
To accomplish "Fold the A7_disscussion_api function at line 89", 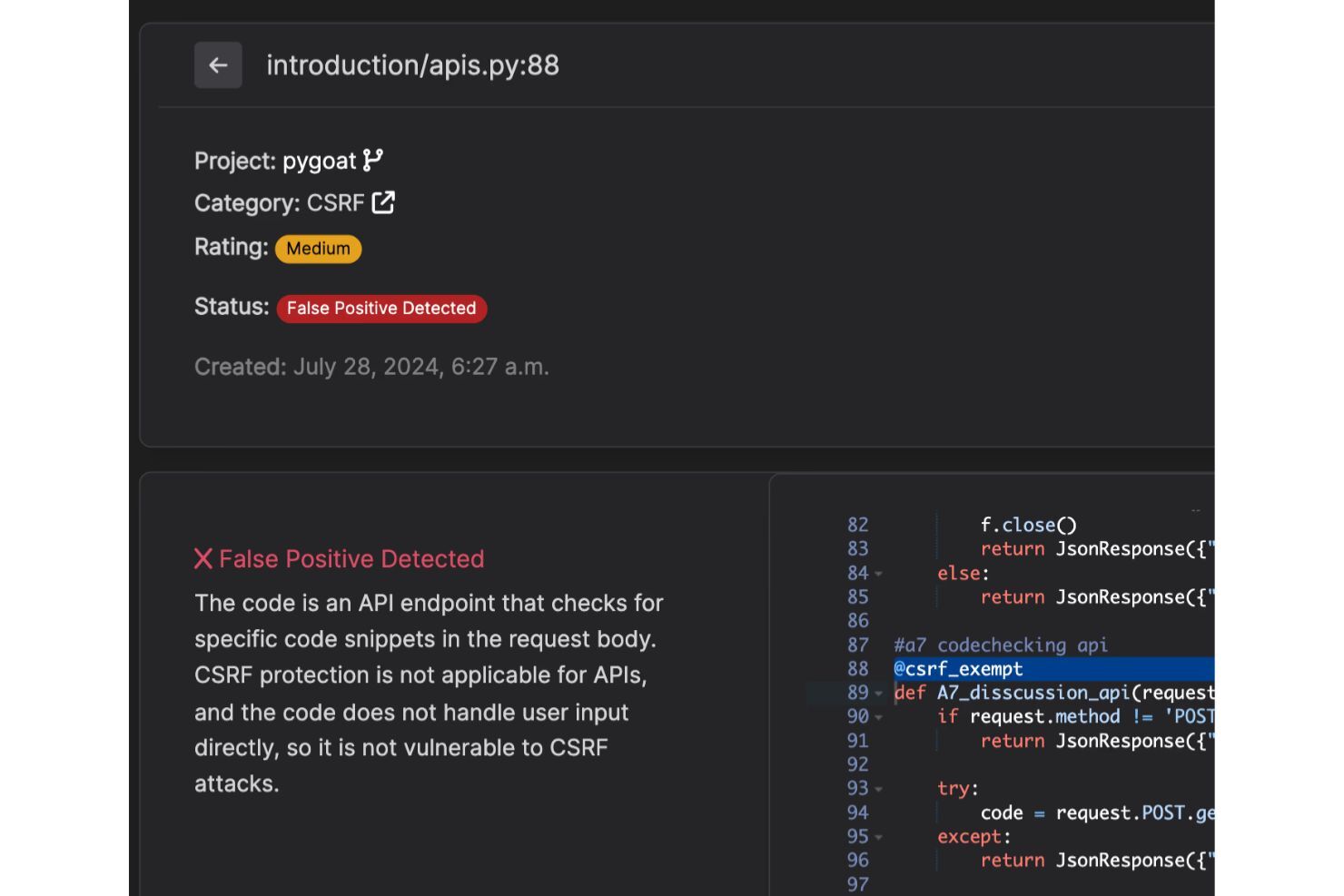I will pos(879,694).
